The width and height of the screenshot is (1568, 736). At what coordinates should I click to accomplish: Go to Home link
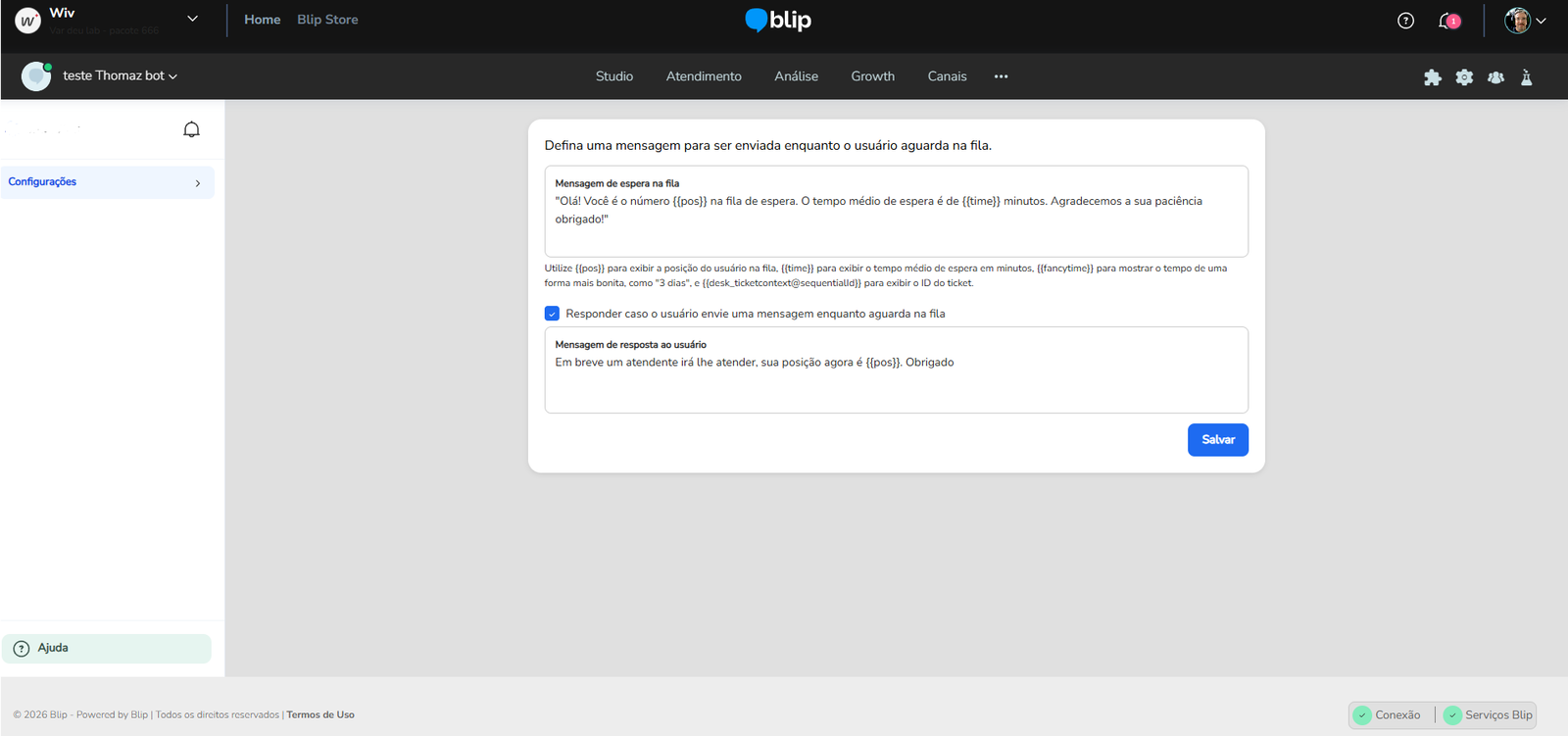[x=262, y=20]
